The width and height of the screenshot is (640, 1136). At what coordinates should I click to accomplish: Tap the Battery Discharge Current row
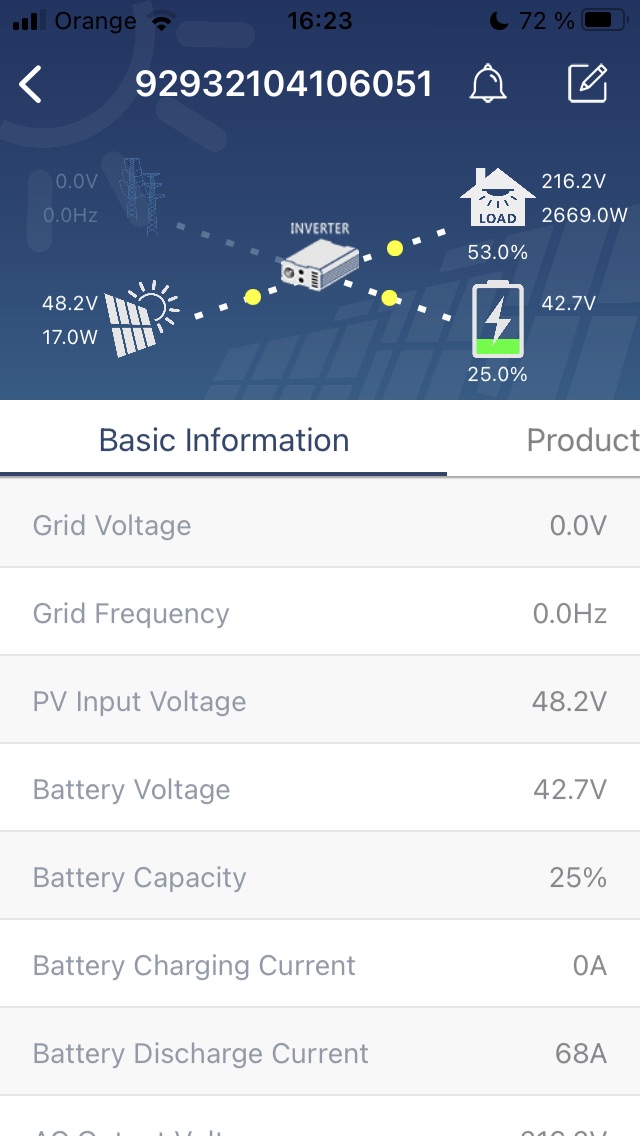pyautogui.click(x=320, y=1053)
